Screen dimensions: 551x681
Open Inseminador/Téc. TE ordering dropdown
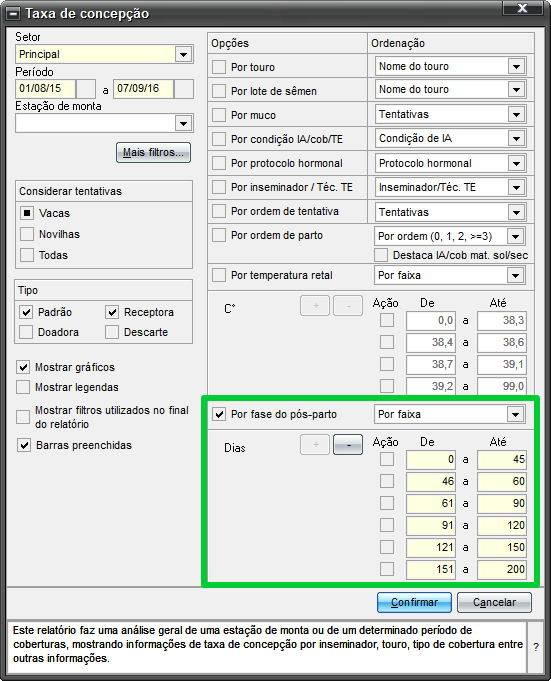pyautogui.click(x=516, y=188)
